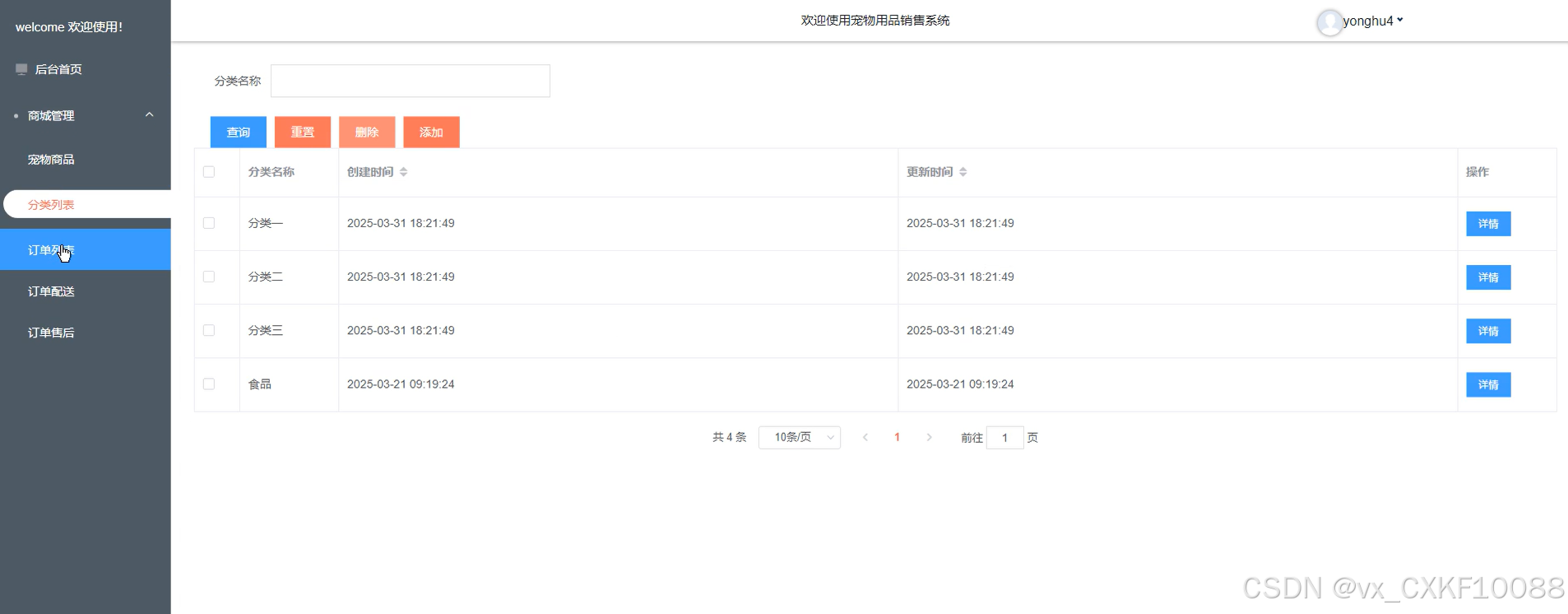
Task: Select 分类列表 menu item
Action: point(87,204)
